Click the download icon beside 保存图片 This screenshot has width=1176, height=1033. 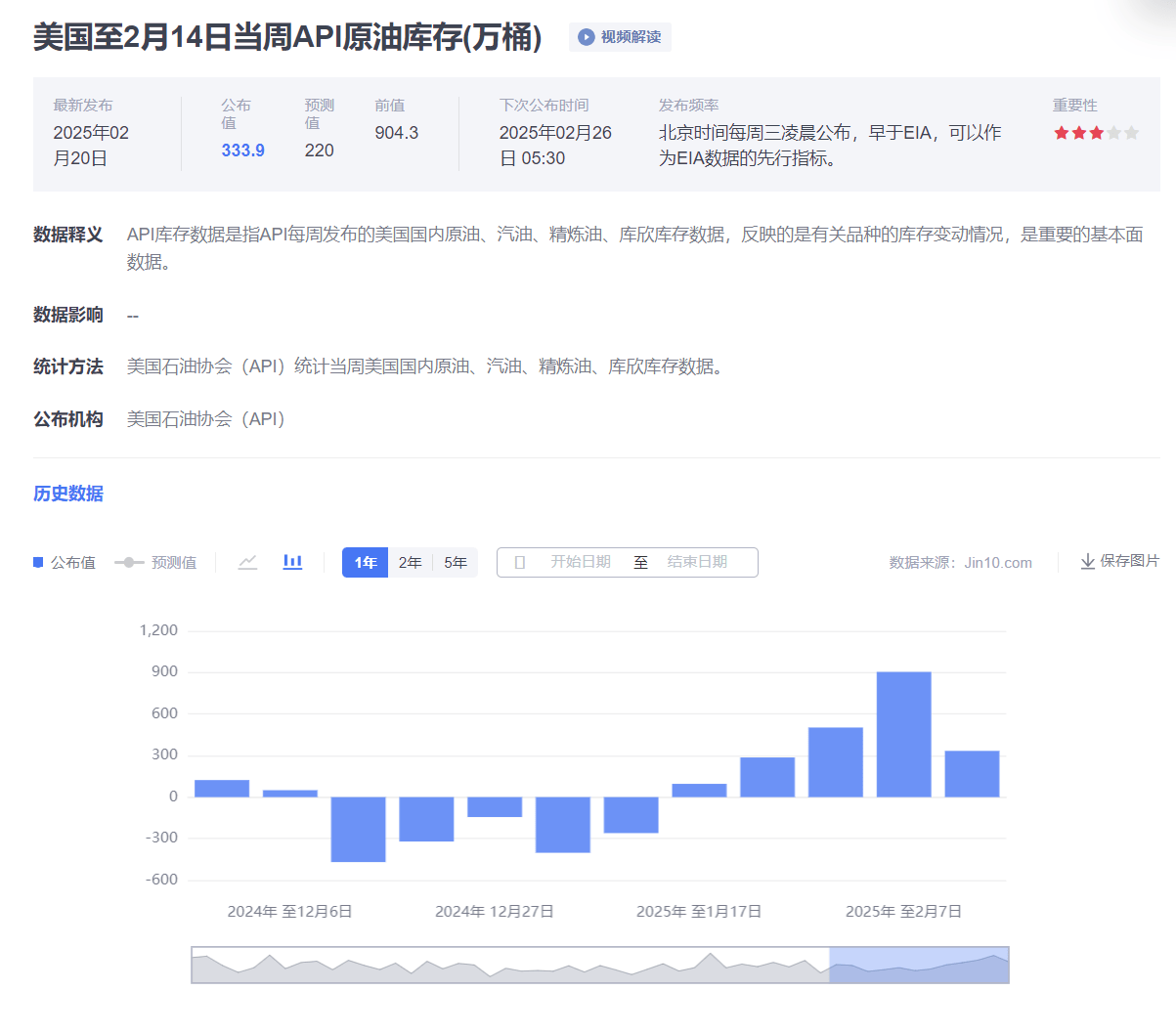tap(1087, 562)
